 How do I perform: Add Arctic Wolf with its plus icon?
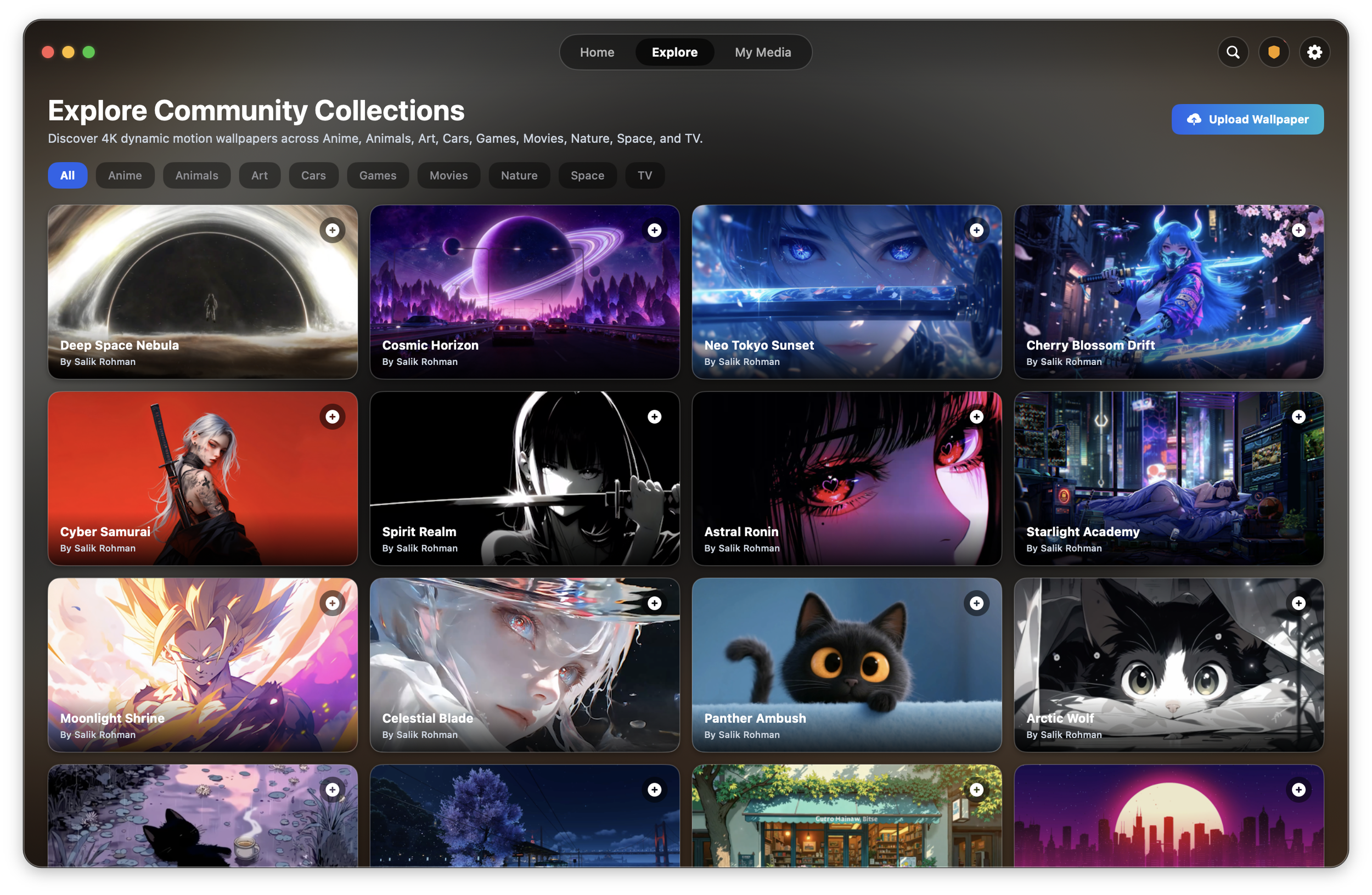pyautogui.click(x=1299, y=603)
